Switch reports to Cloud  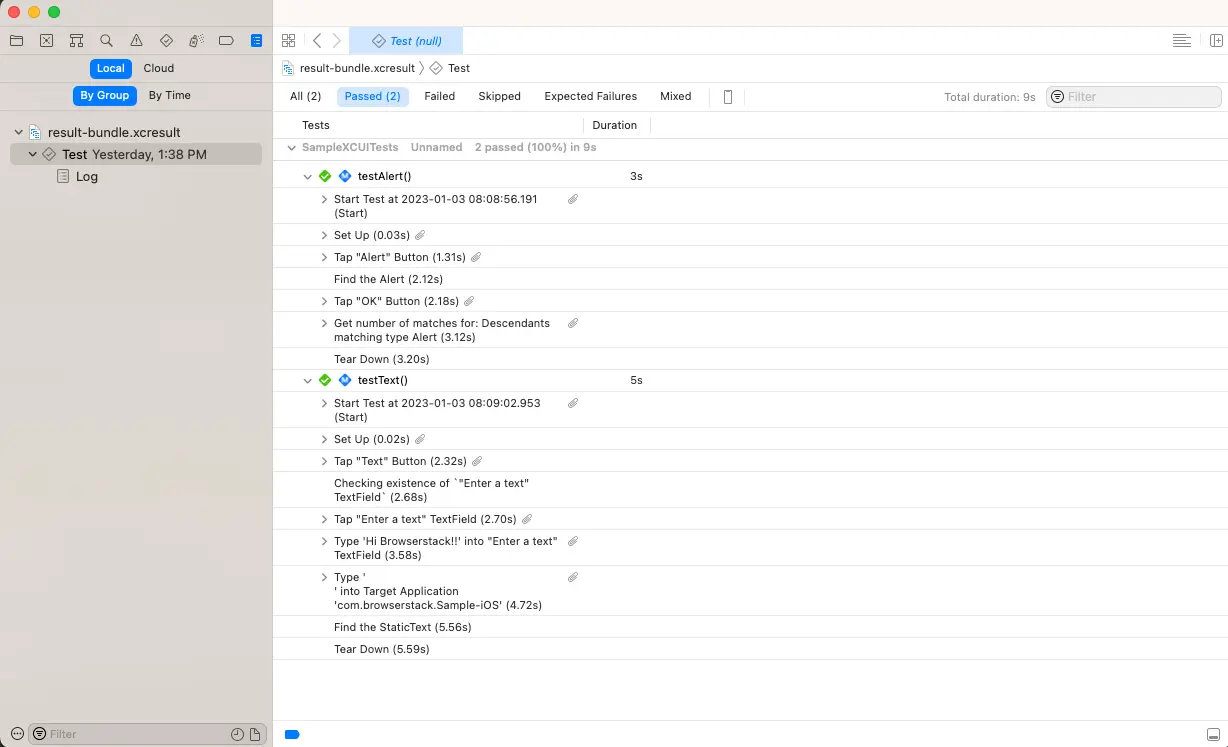[x=158, y=68]
